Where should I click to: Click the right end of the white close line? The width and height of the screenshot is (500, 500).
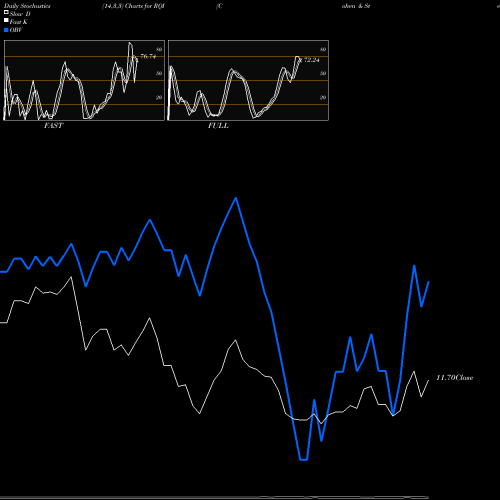coord(428,381)
